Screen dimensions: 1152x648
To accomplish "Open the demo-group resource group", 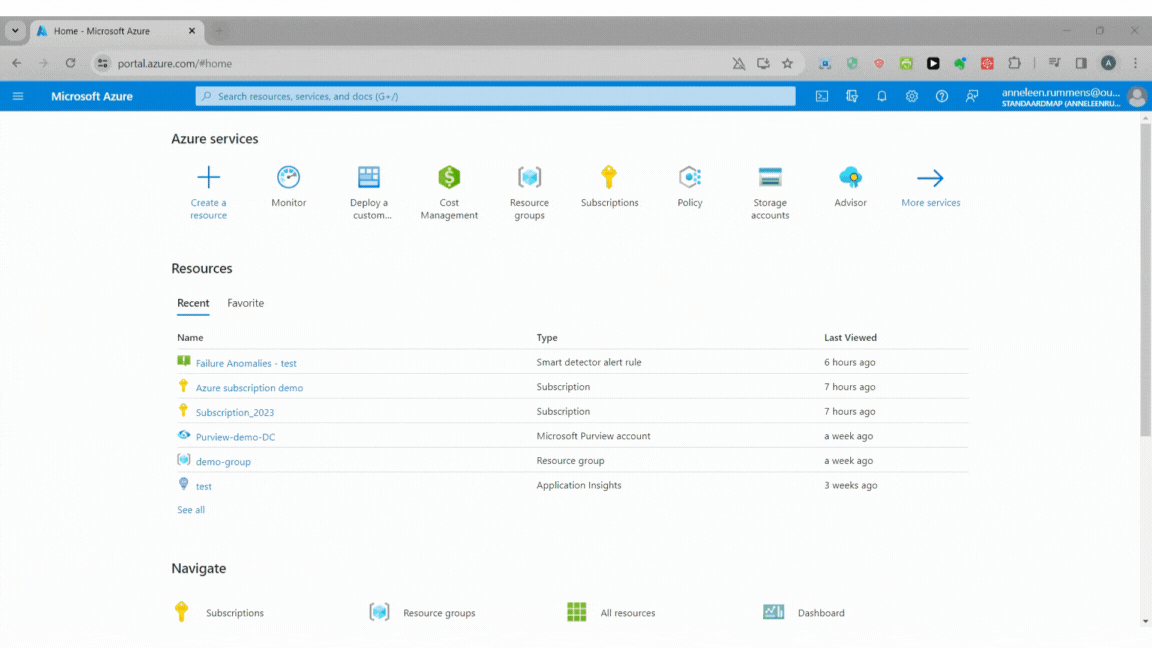I will coord(223,461).
